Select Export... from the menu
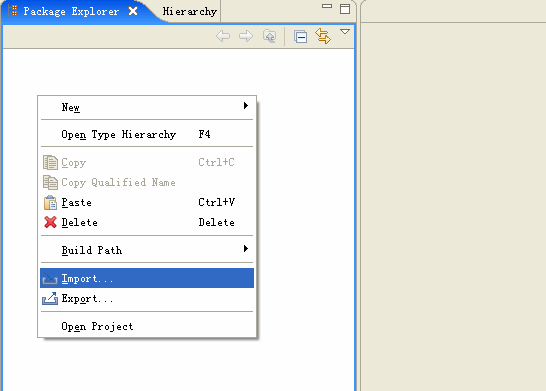This screenshot has width=546, height=391. pos(147,299)
